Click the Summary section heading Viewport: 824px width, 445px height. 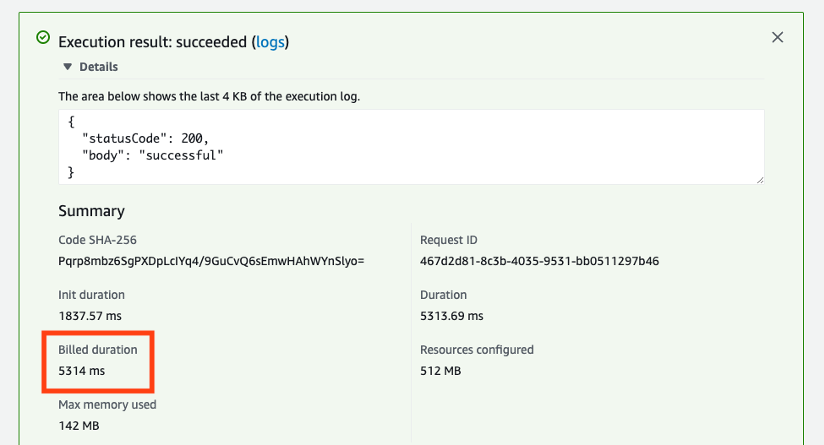click(91, 211)
